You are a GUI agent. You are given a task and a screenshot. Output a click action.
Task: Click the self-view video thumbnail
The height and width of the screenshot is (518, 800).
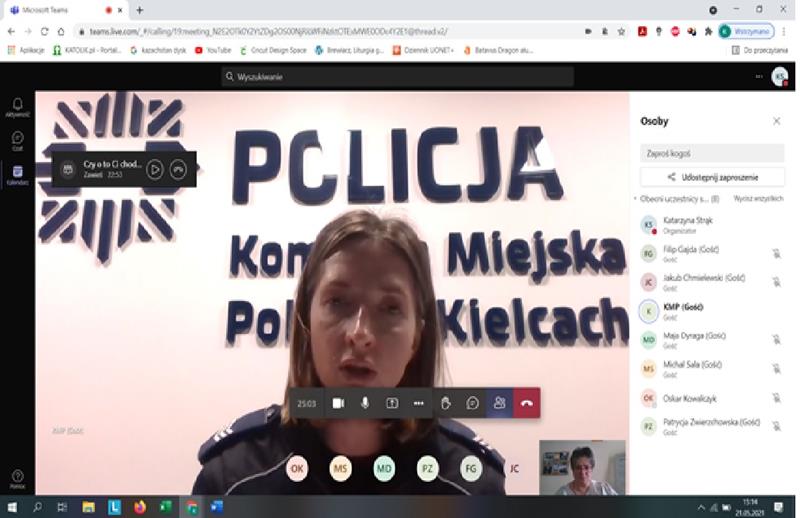coord(582,467)
